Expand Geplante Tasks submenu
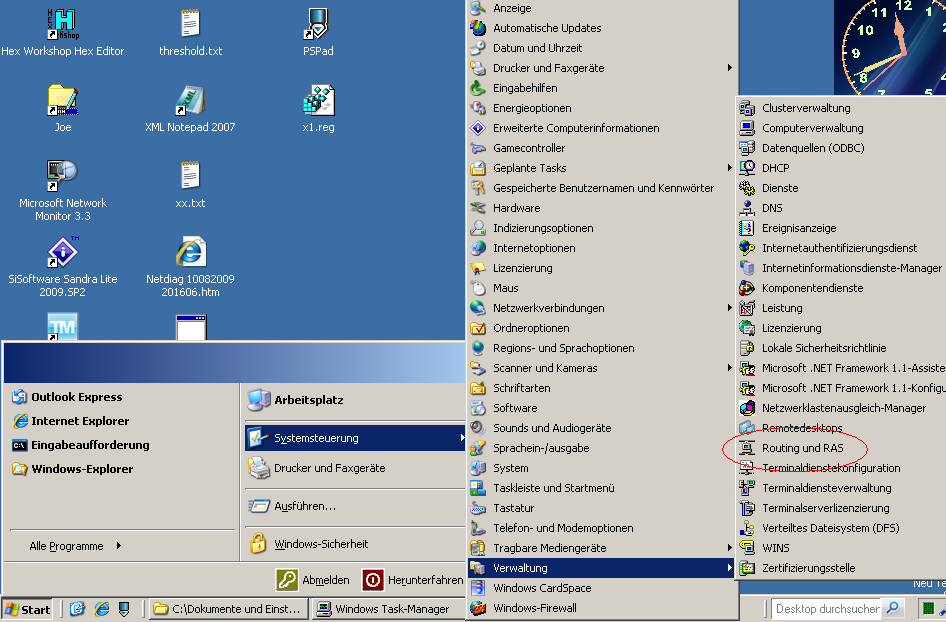 [602, 168]
